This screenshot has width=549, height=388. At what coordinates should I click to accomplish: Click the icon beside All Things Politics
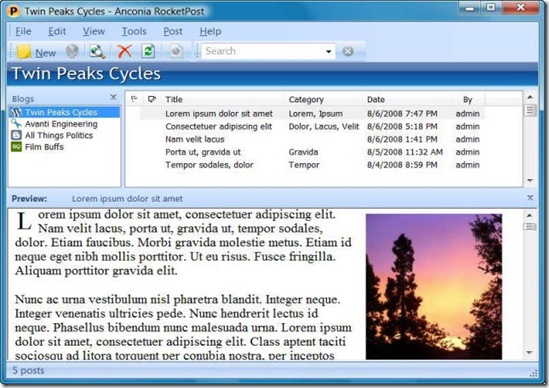[16, 135]
